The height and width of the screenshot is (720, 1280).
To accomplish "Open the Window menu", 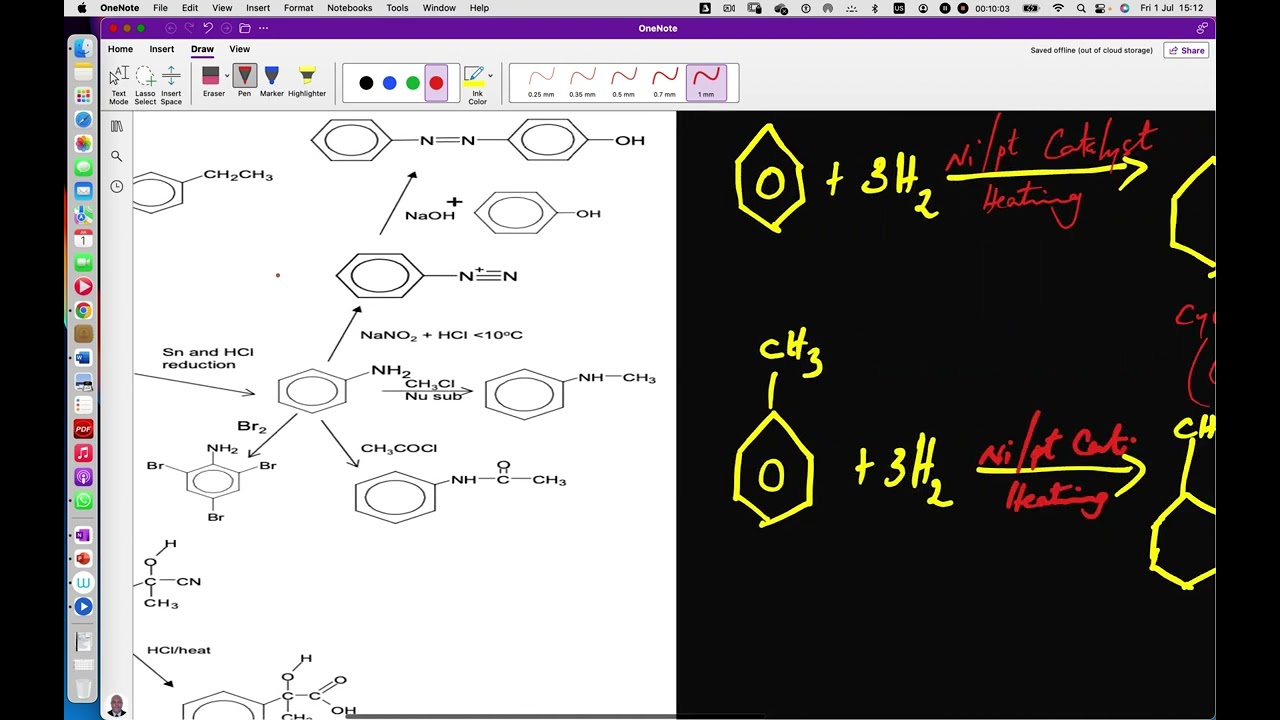I will [x=439, y=8].
